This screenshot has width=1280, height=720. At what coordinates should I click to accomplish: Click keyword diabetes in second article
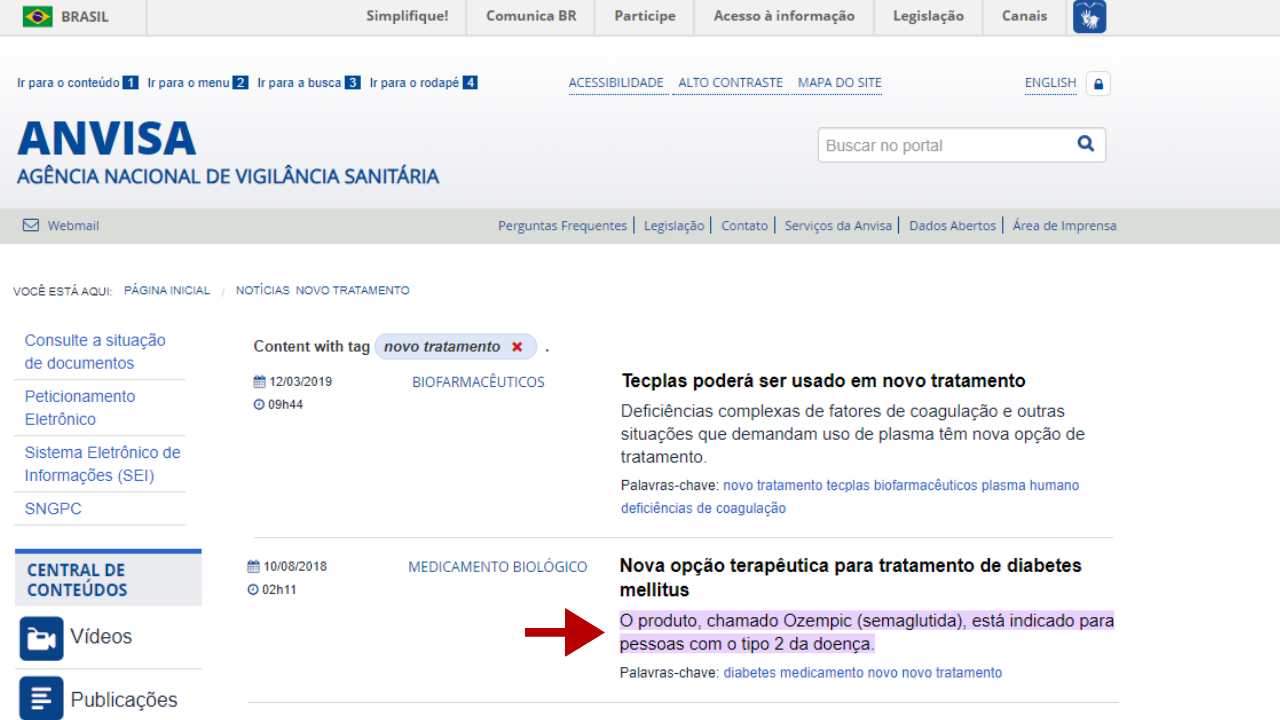pos(750,673)
